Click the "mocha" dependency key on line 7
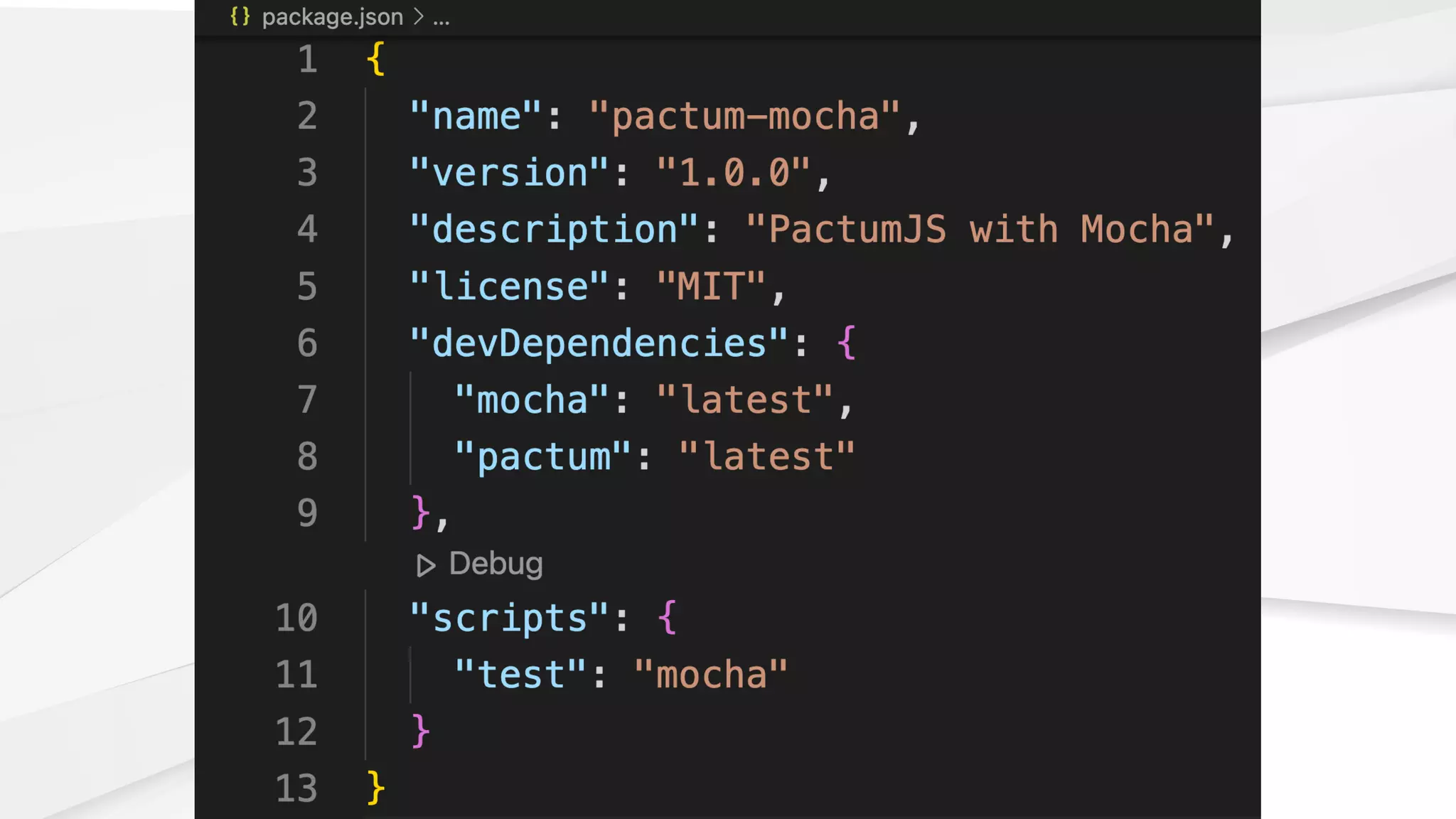 pyautogui.click(x=531, y=400)
